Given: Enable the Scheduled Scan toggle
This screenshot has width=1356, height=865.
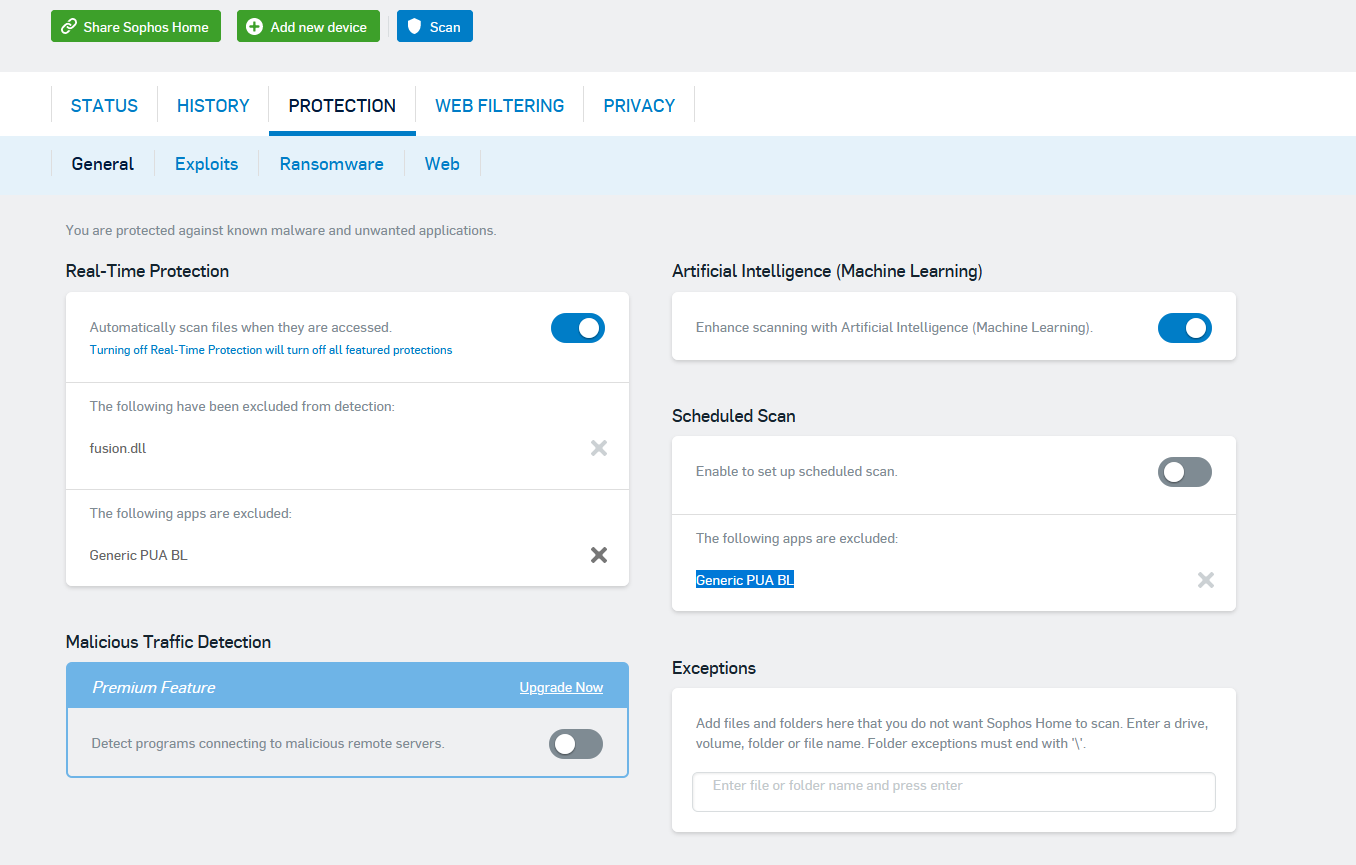Looking at the screenshot, I should [x=1184, y=472].
